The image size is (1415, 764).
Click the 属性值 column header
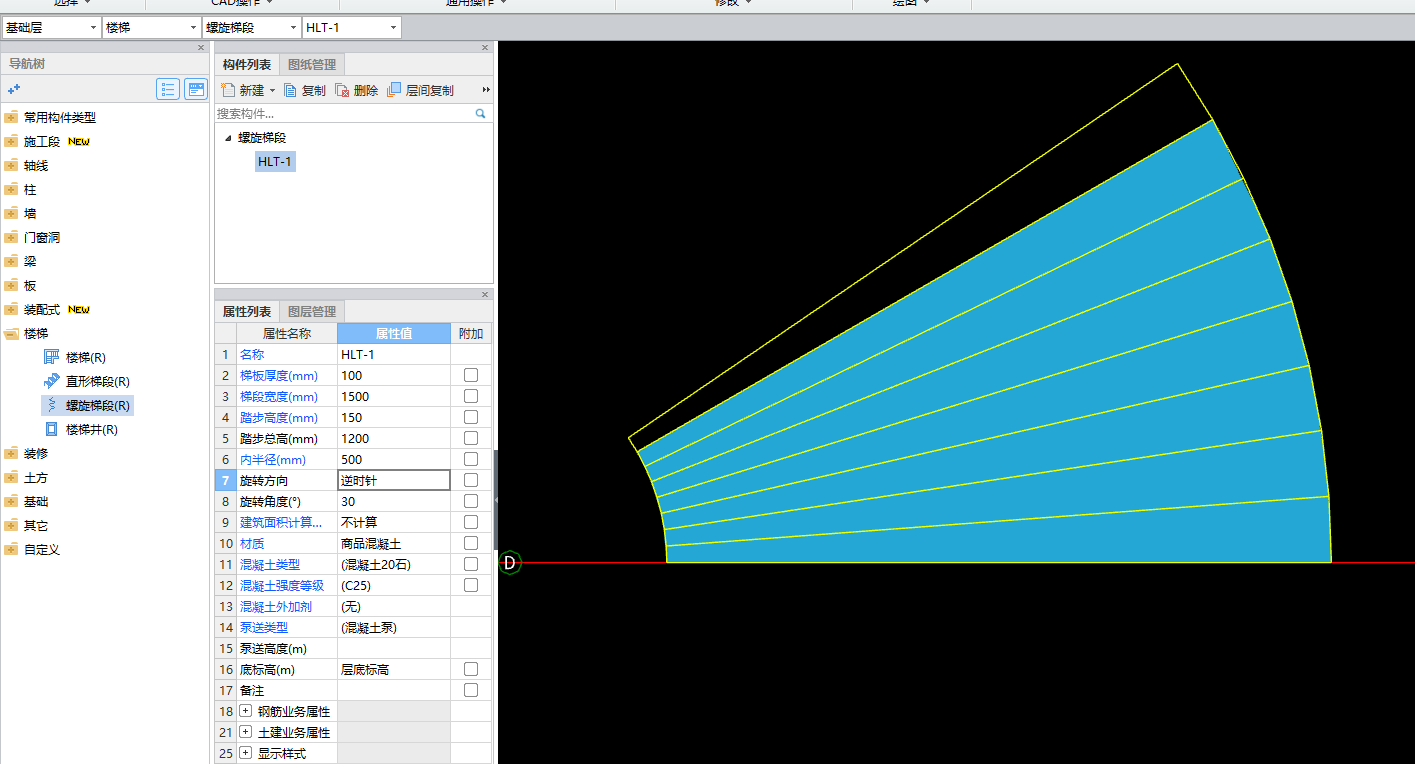[394, 333]
